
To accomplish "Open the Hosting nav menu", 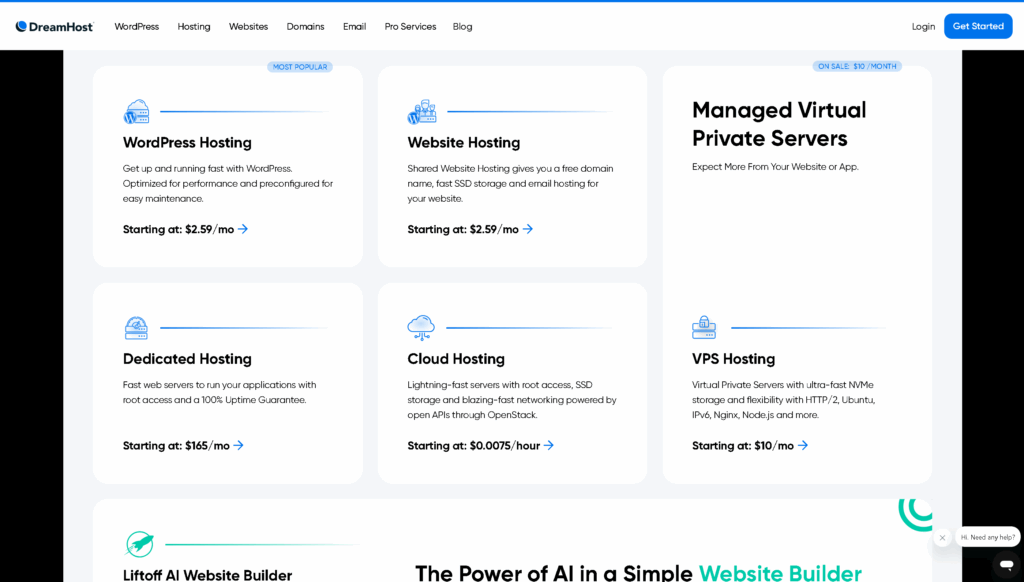I will point(194,27).
